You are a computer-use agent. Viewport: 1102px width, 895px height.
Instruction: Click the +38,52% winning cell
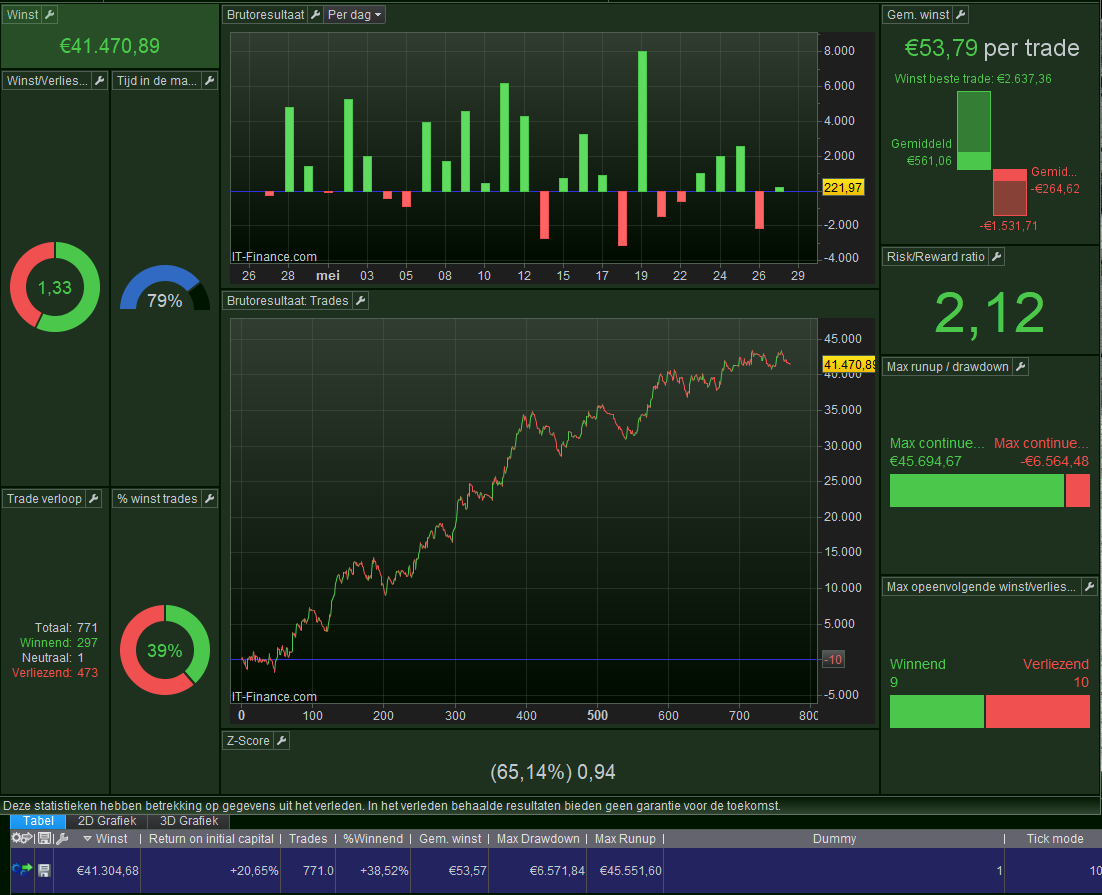pos(373,870)
